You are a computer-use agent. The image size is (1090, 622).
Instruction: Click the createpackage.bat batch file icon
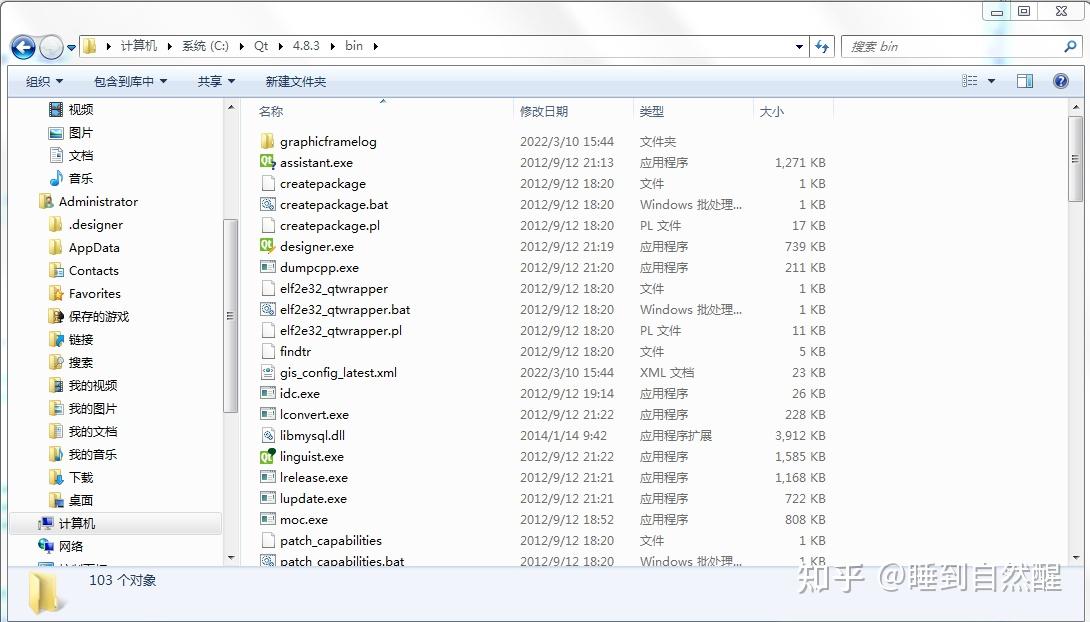(267, 204)
